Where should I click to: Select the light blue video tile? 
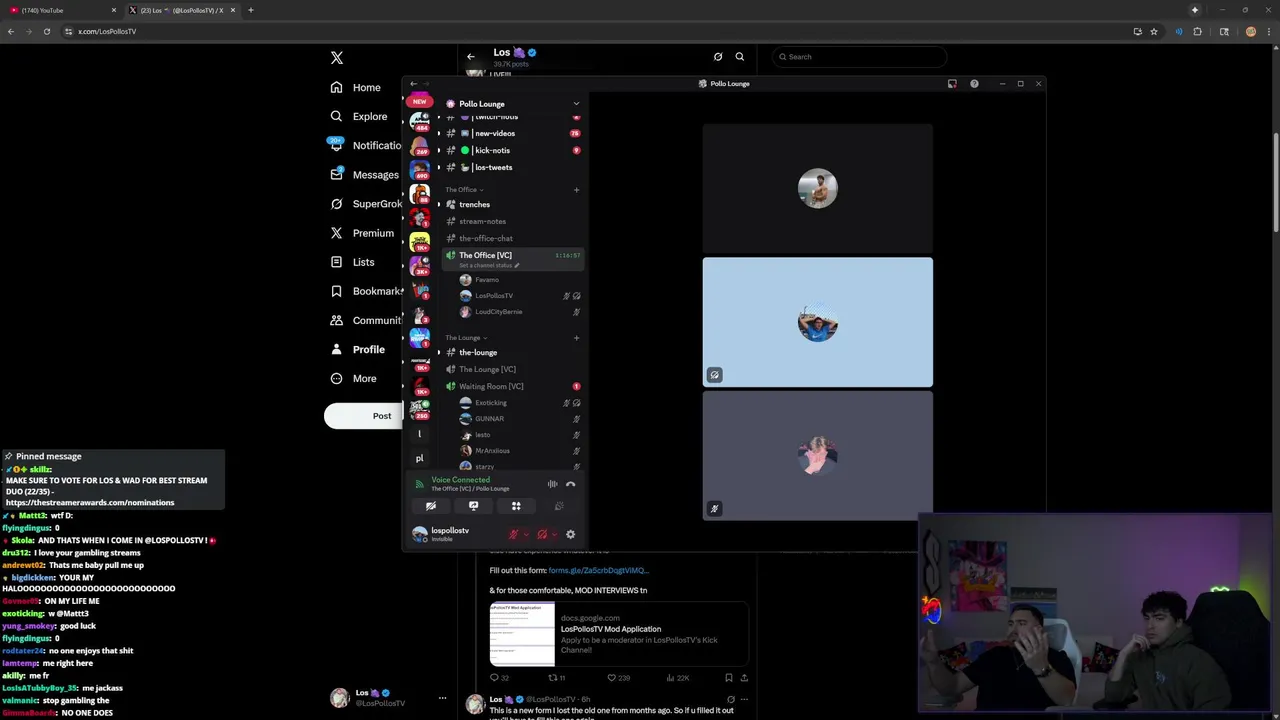pos(818,322)
